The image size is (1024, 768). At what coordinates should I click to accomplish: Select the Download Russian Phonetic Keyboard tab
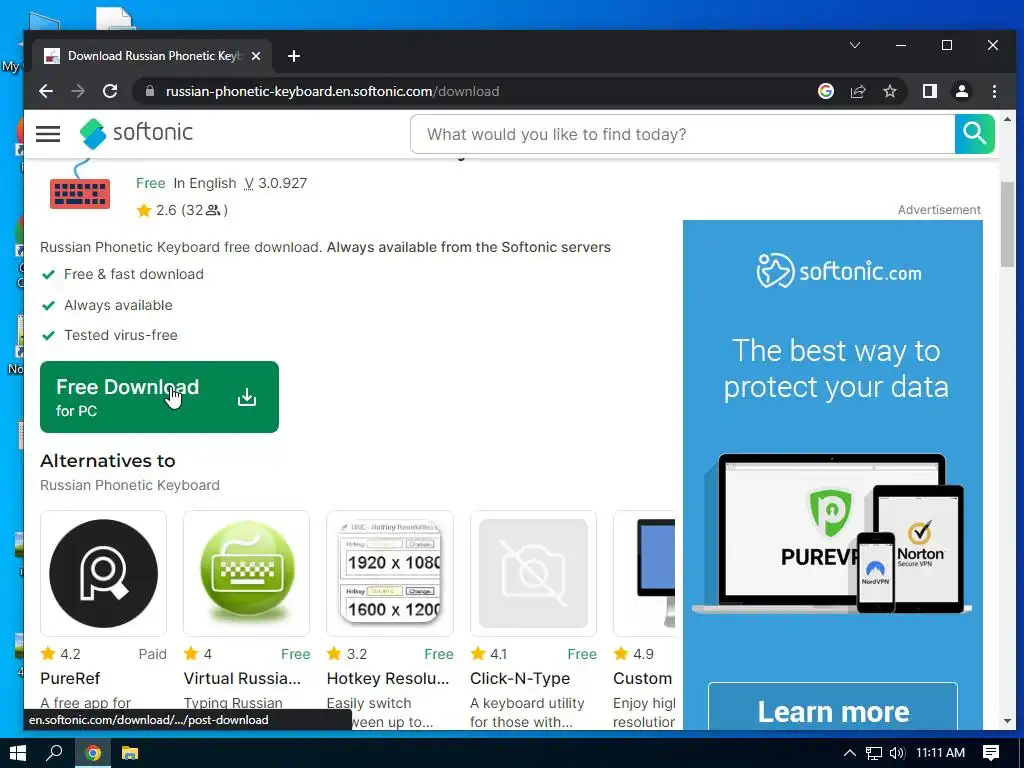coord(152,56)
